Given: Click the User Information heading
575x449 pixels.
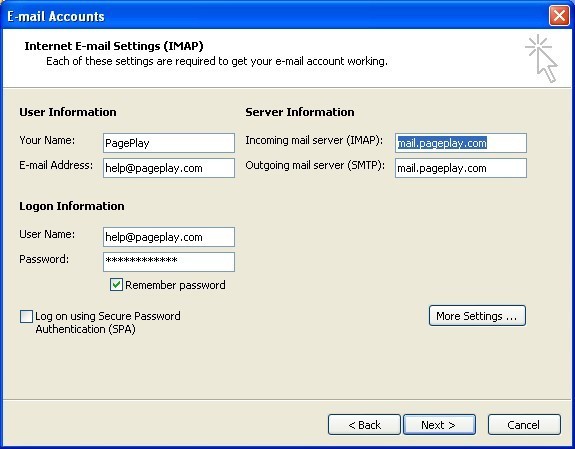Looking at the screenshot, I should 68,112.
